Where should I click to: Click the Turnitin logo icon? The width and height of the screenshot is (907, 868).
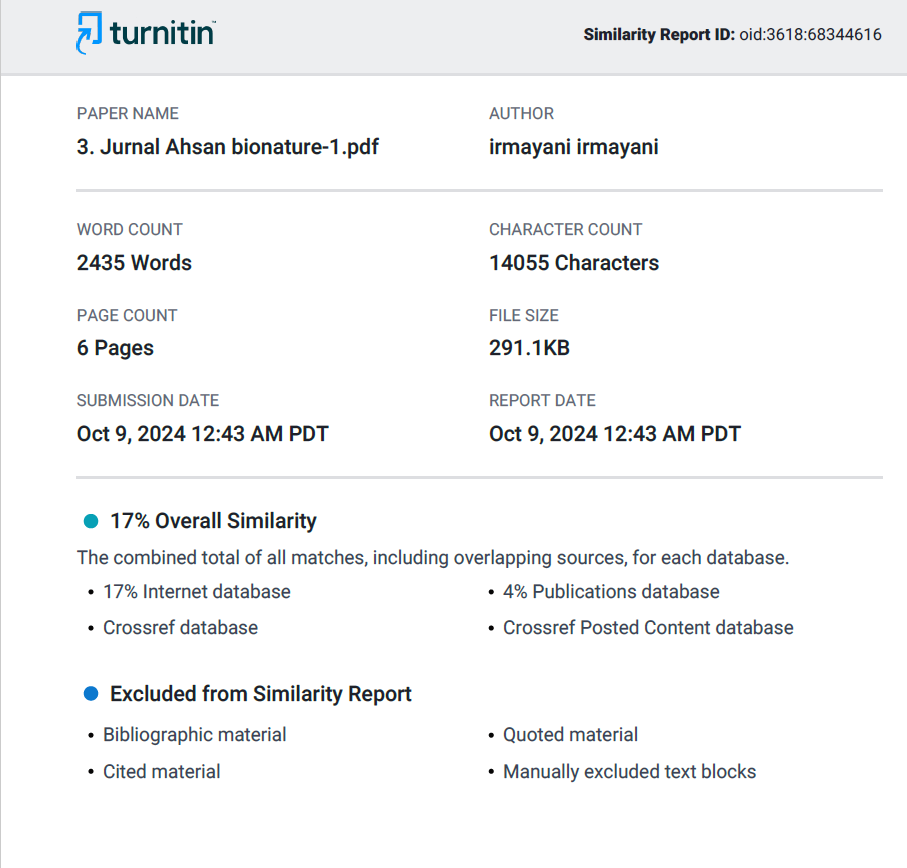89,32
